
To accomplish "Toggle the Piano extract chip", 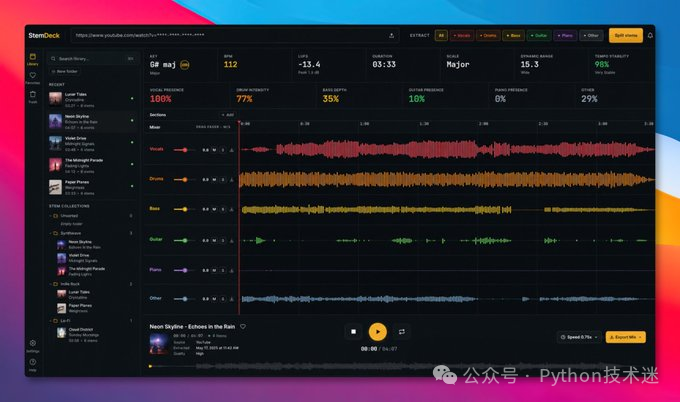I will point(565,36).
